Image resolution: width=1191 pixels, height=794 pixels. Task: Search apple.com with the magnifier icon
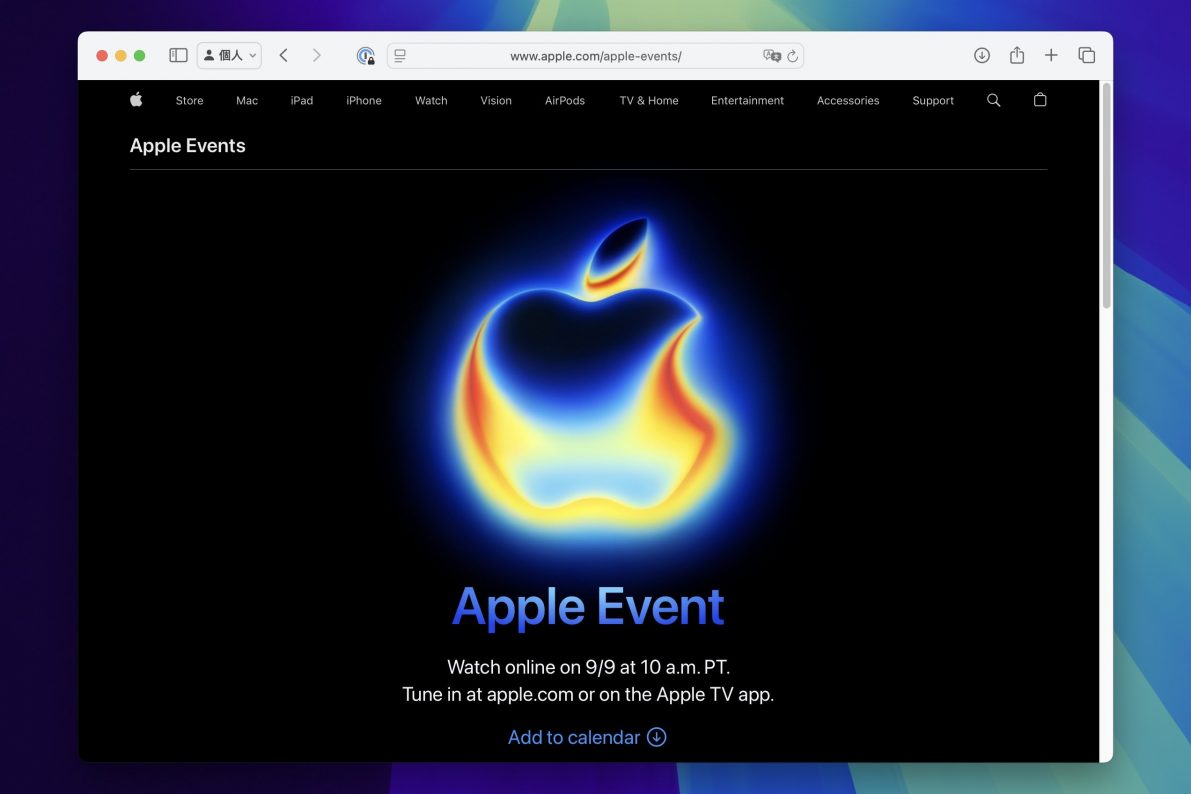(x=993, y=100)
